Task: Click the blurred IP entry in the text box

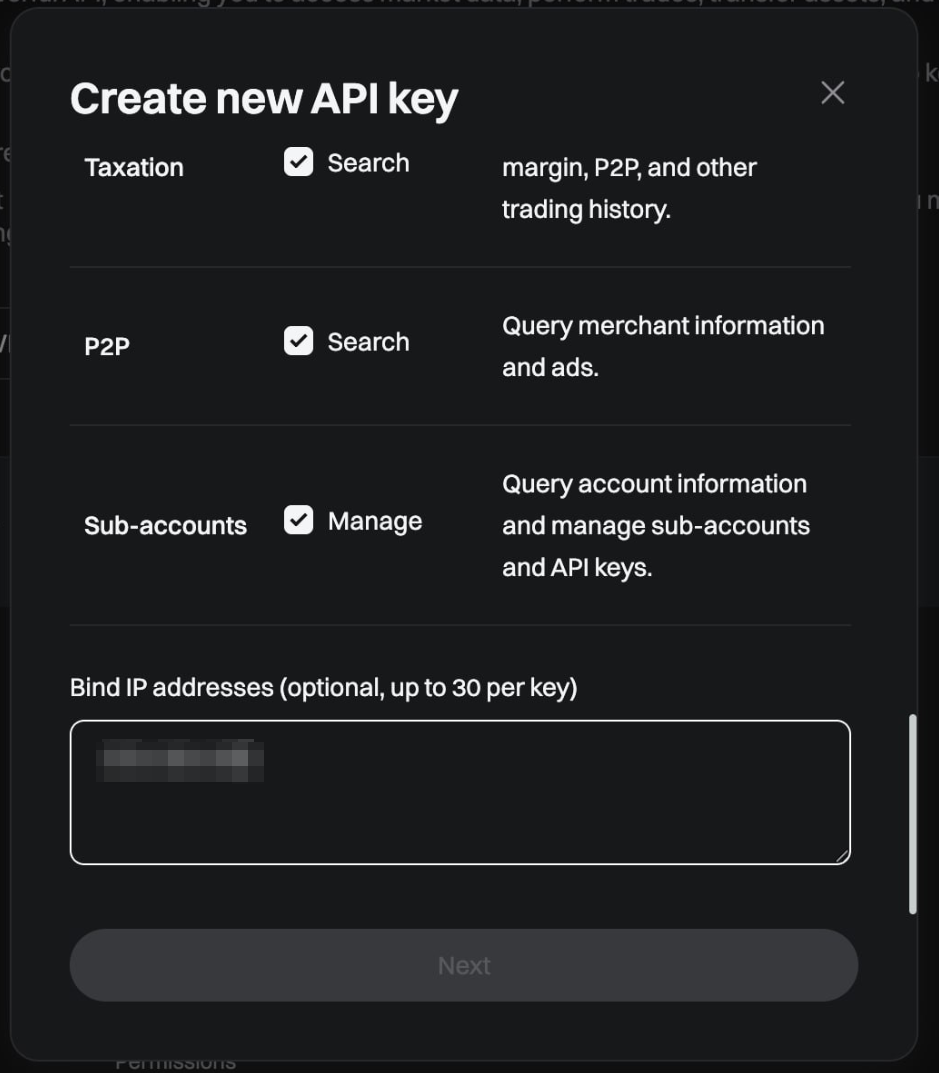Action: pyautogui.click(x=180, y=760)
